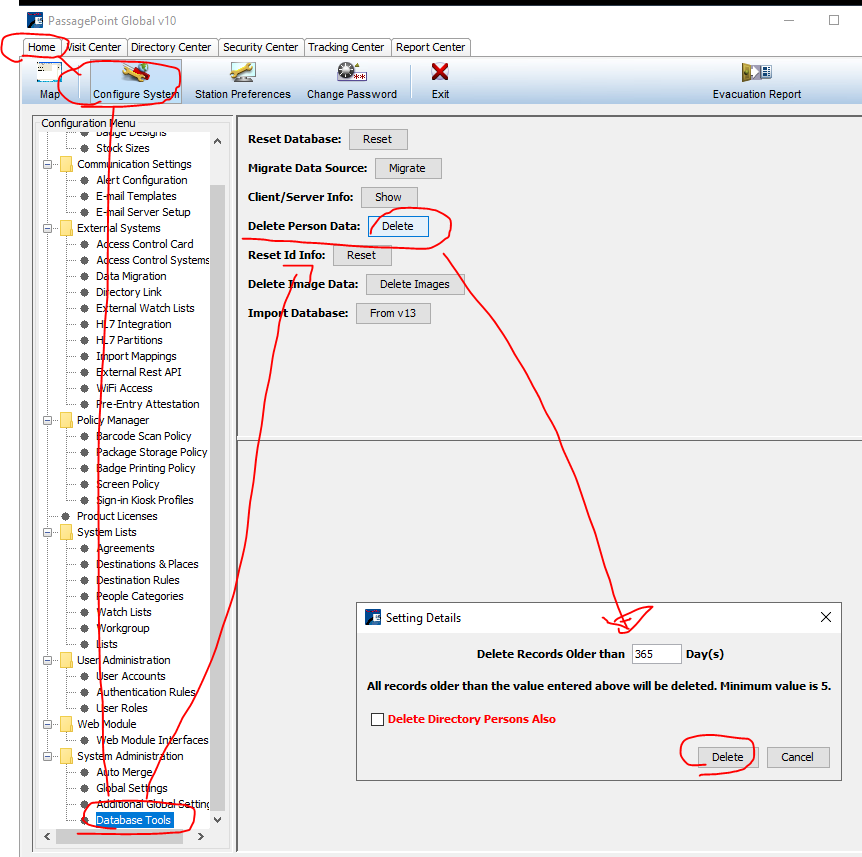Collapse the External Systems tree node

tap(48, 228)
